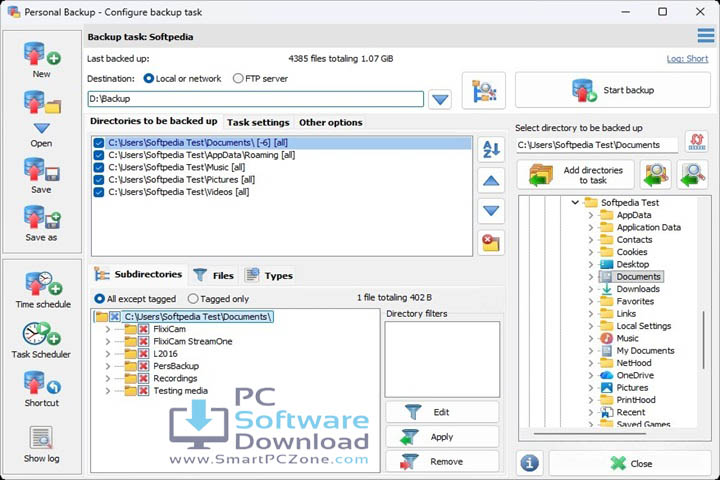Save the backup task

(x=42, y=176)
